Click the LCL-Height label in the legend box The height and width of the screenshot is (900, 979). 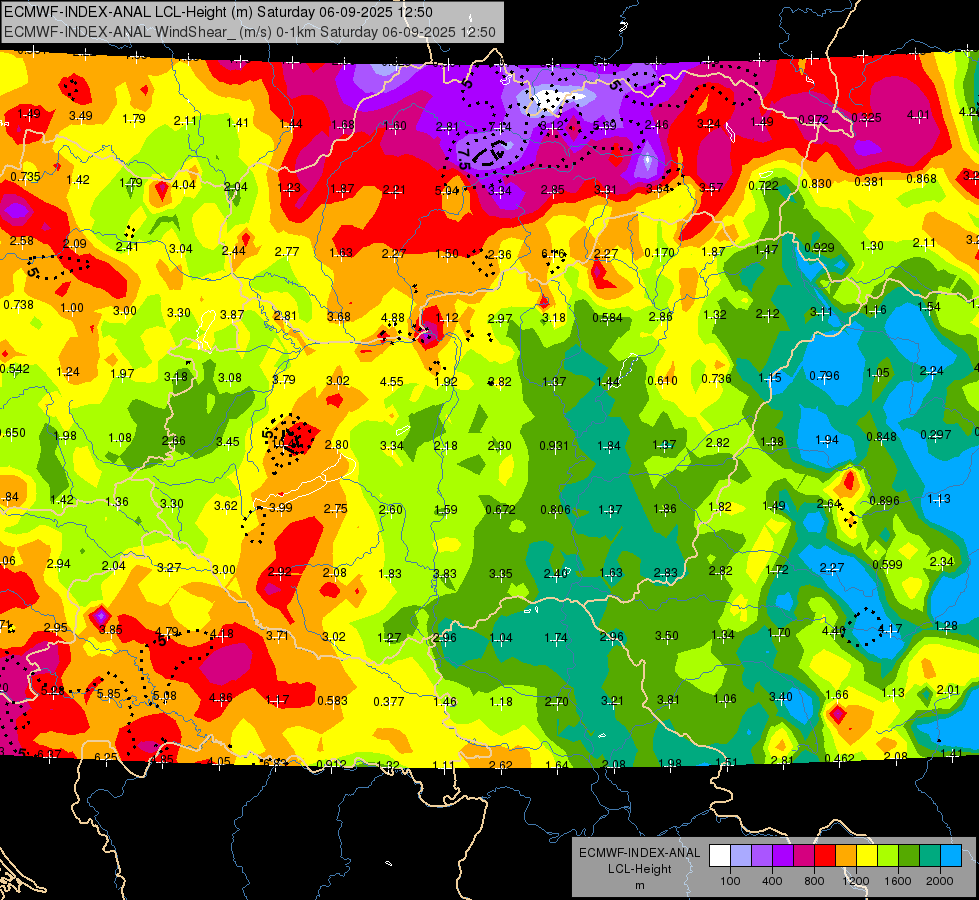point(640,869)
